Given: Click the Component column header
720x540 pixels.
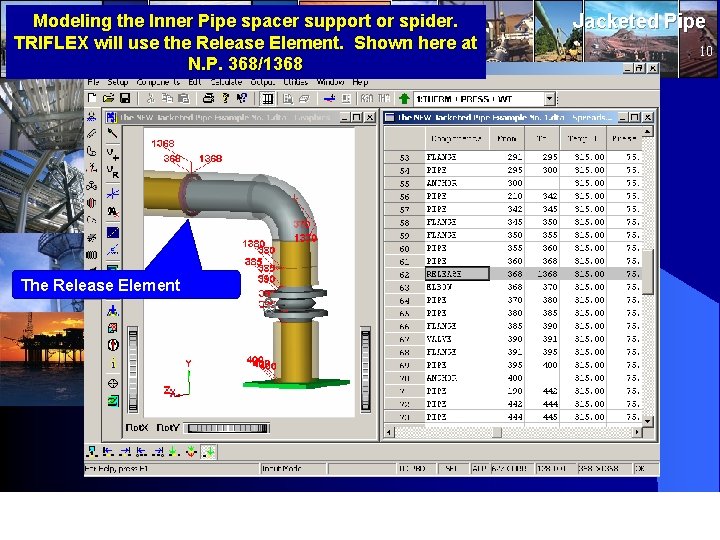Looking at the screenshot, I should pos(457,138).
